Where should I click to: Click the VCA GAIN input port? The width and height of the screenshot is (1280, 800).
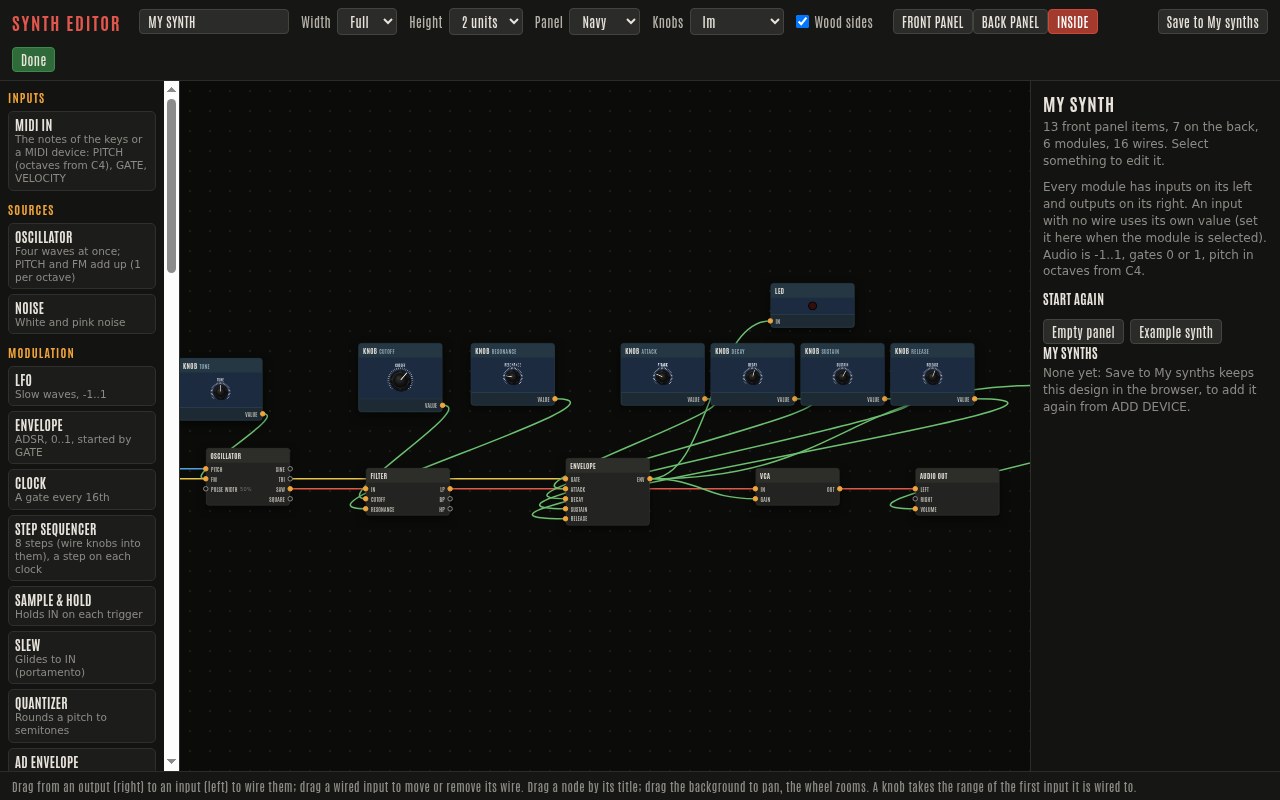point(756,499)
